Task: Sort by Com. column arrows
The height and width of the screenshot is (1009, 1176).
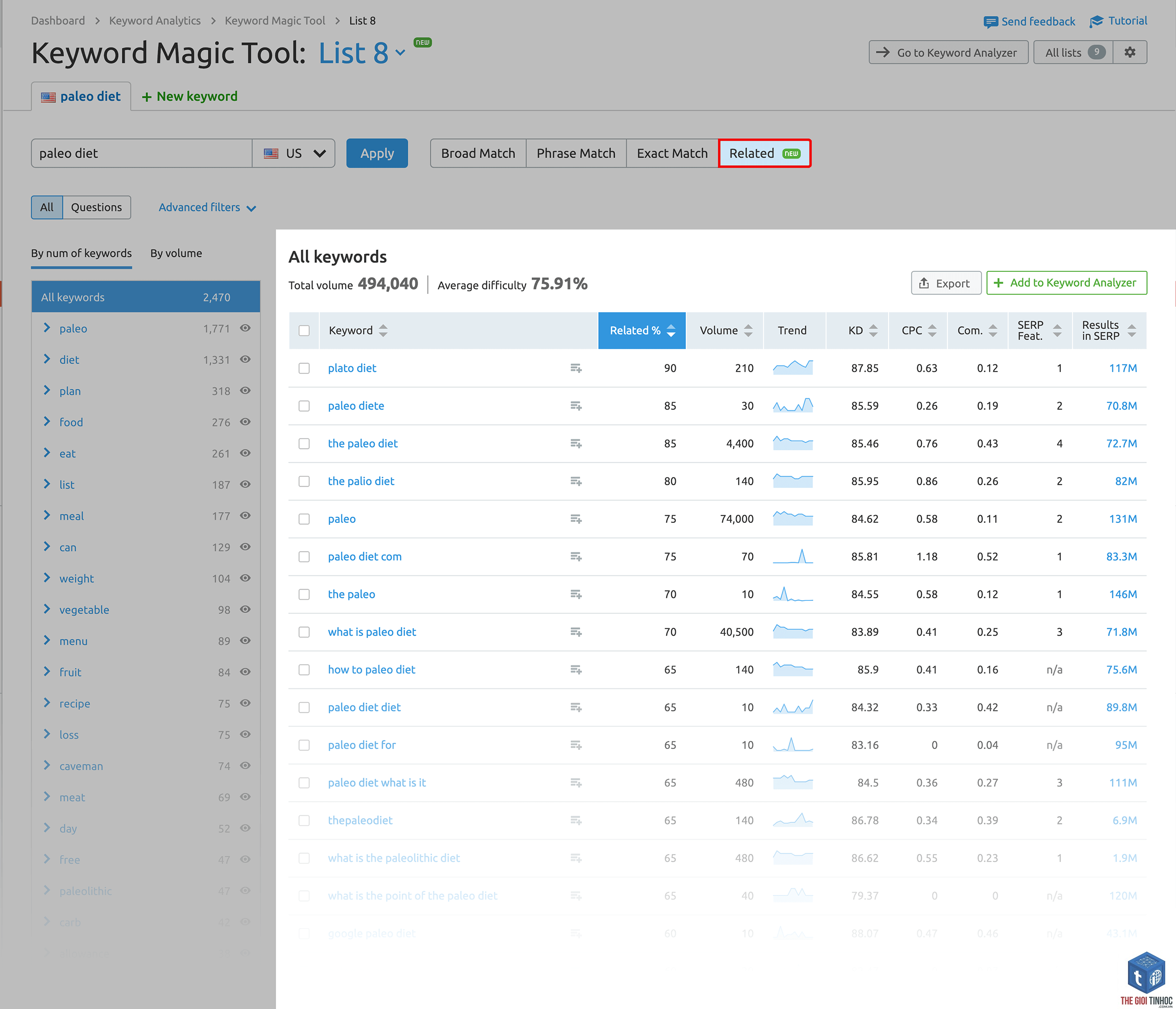Action: point(993,331)
